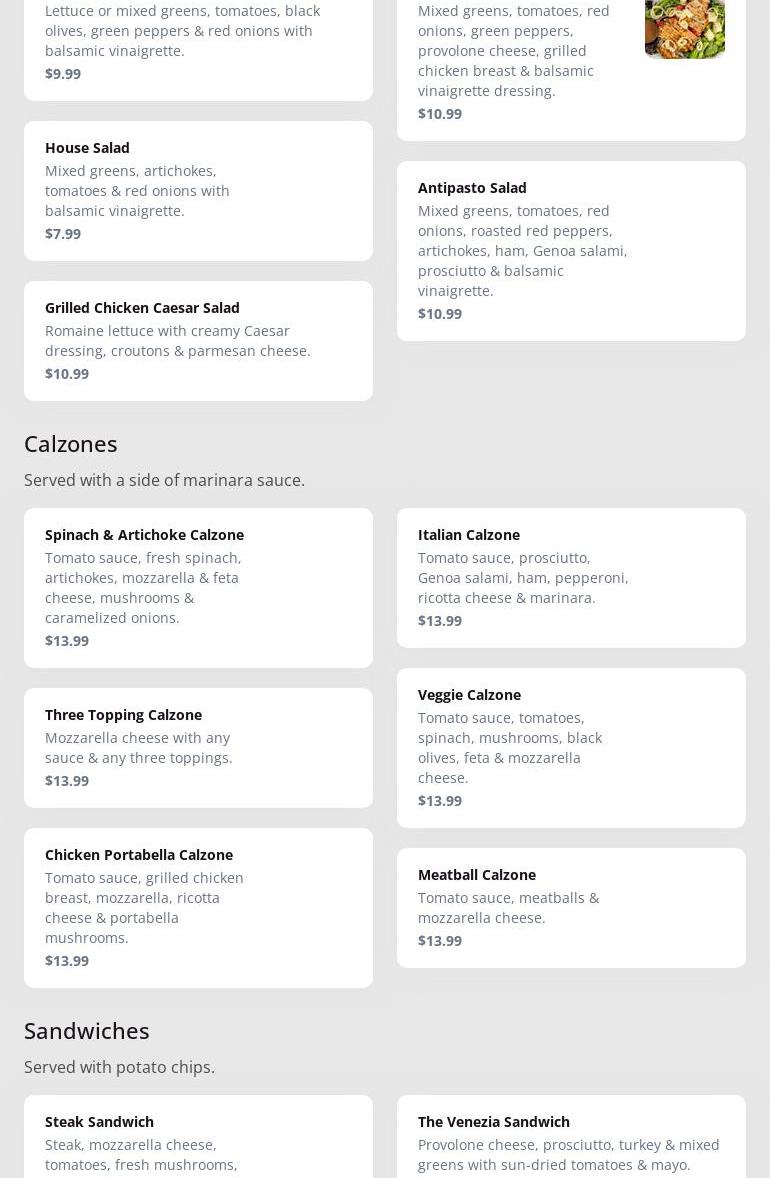Choose the Italian Calzone card
770x1178 pixels.
pos(571,577)
